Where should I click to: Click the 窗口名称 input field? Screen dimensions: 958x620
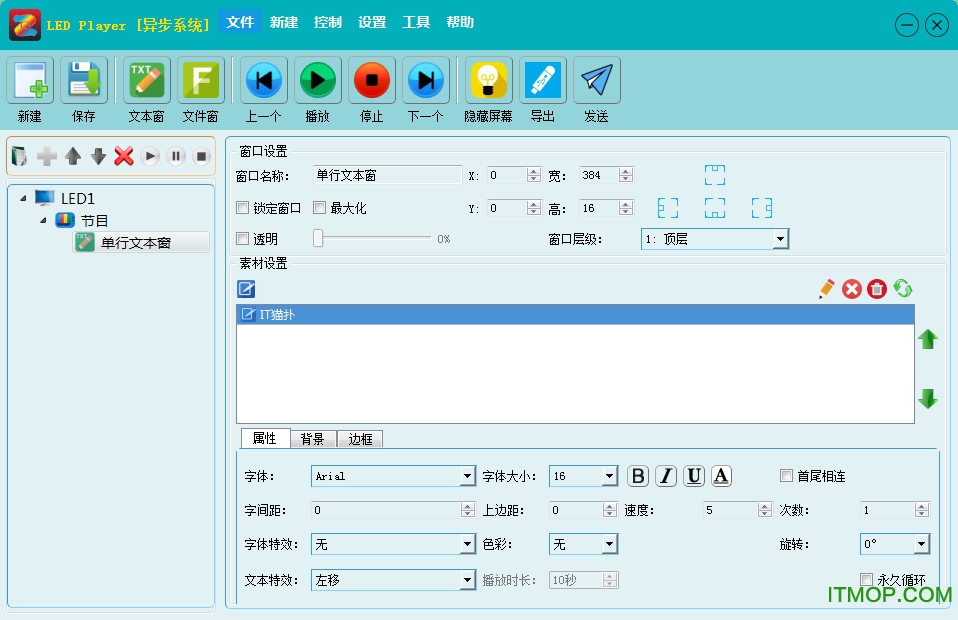click(x=387, y=175)
